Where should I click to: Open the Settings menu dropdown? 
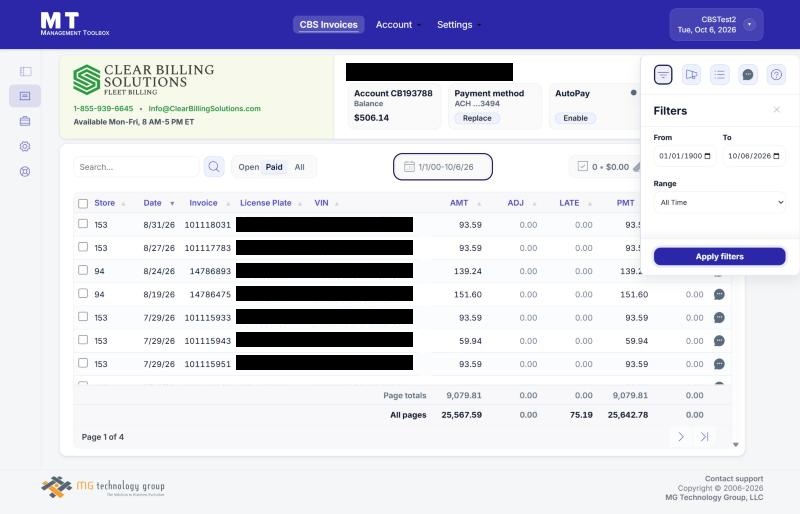(x=459, y=25)
